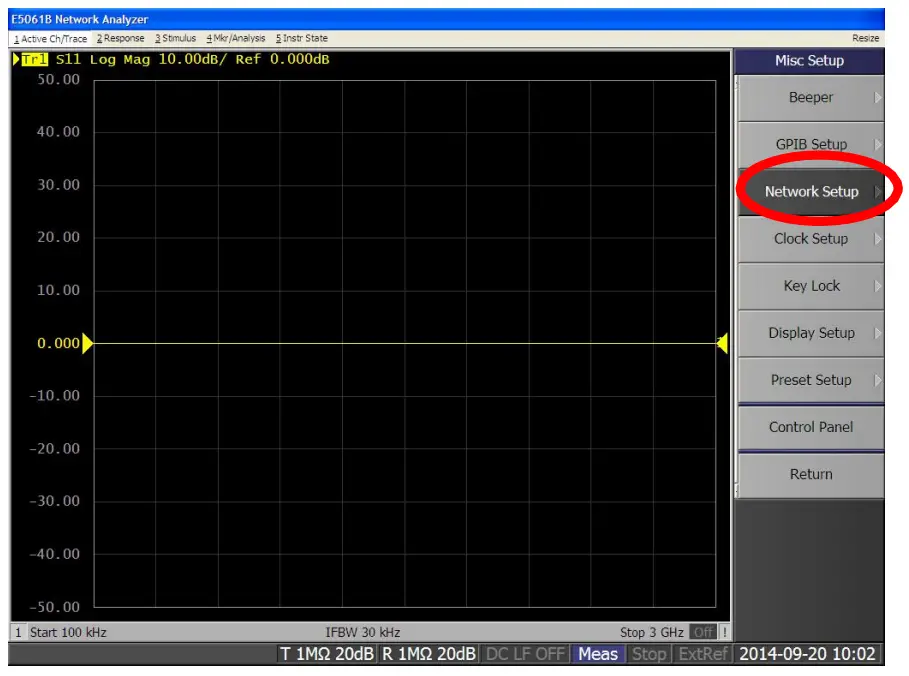
Task: Click the 10.00dB/ scale value
Action: [192, 59]
